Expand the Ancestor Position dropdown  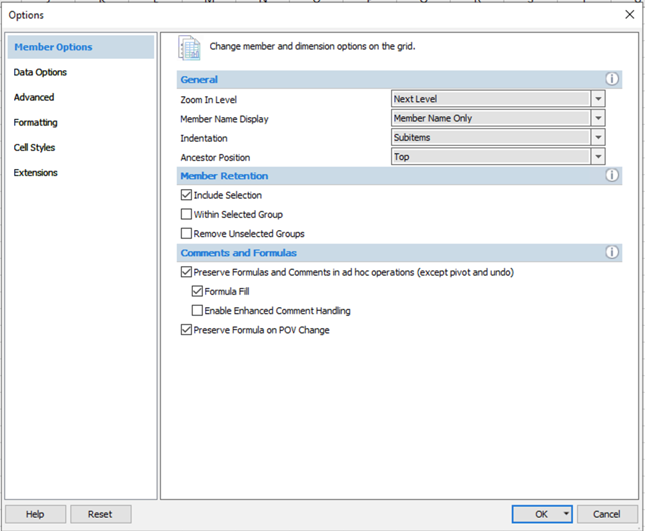[598, 157]
